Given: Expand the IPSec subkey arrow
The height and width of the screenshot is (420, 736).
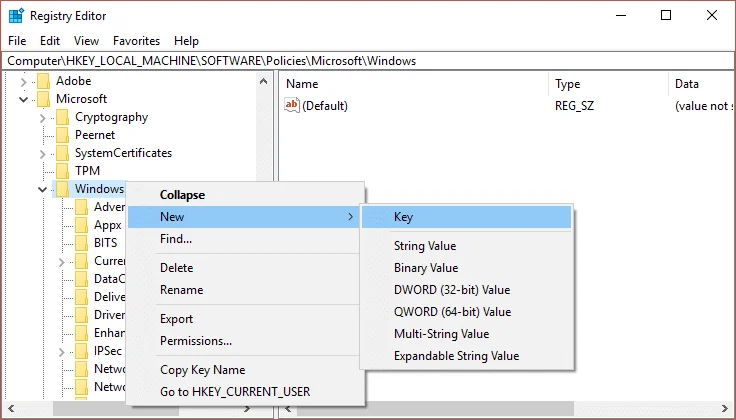Looking at the screenshot, I should pos(61,351).
